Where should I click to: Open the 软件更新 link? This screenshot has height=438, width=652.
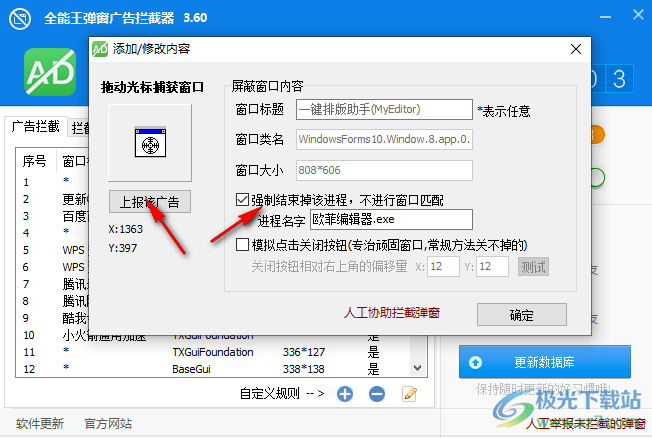(x=40, y=424)
